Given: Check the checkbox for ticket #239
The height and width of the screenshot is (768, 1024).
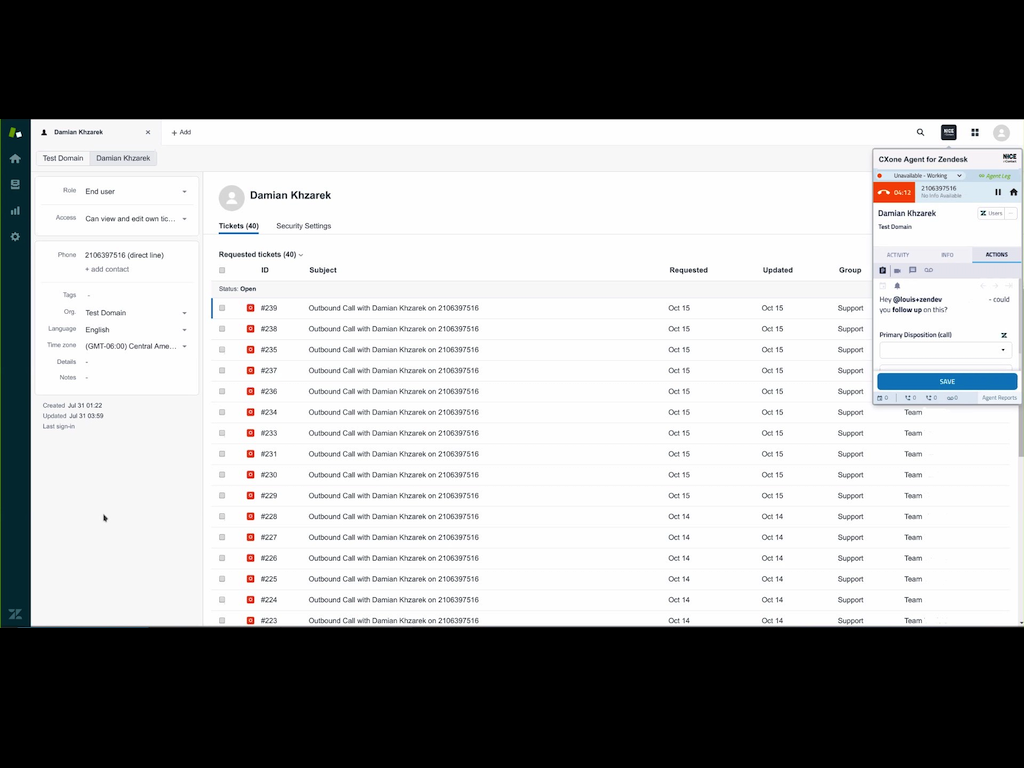Looking at the screenshot, I should pos(222,308).
